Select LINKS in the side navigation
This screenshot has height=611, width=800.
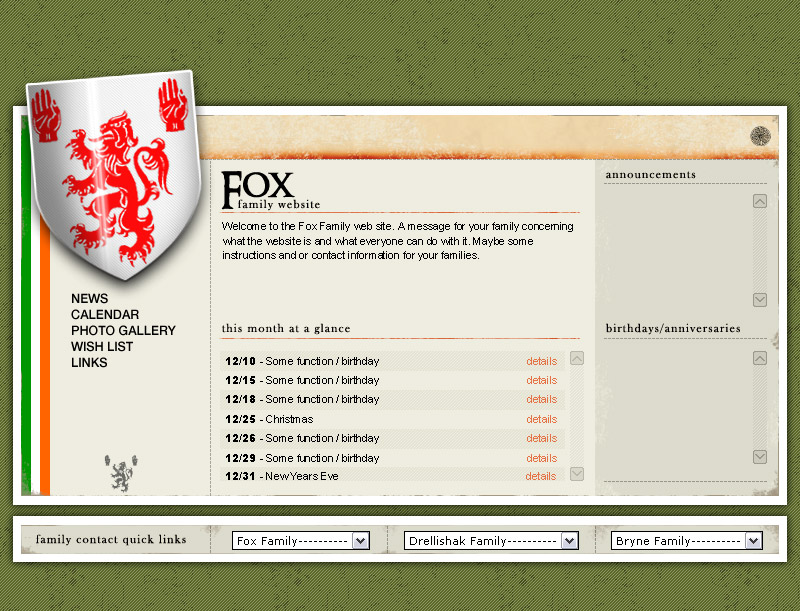click(89, 363)
